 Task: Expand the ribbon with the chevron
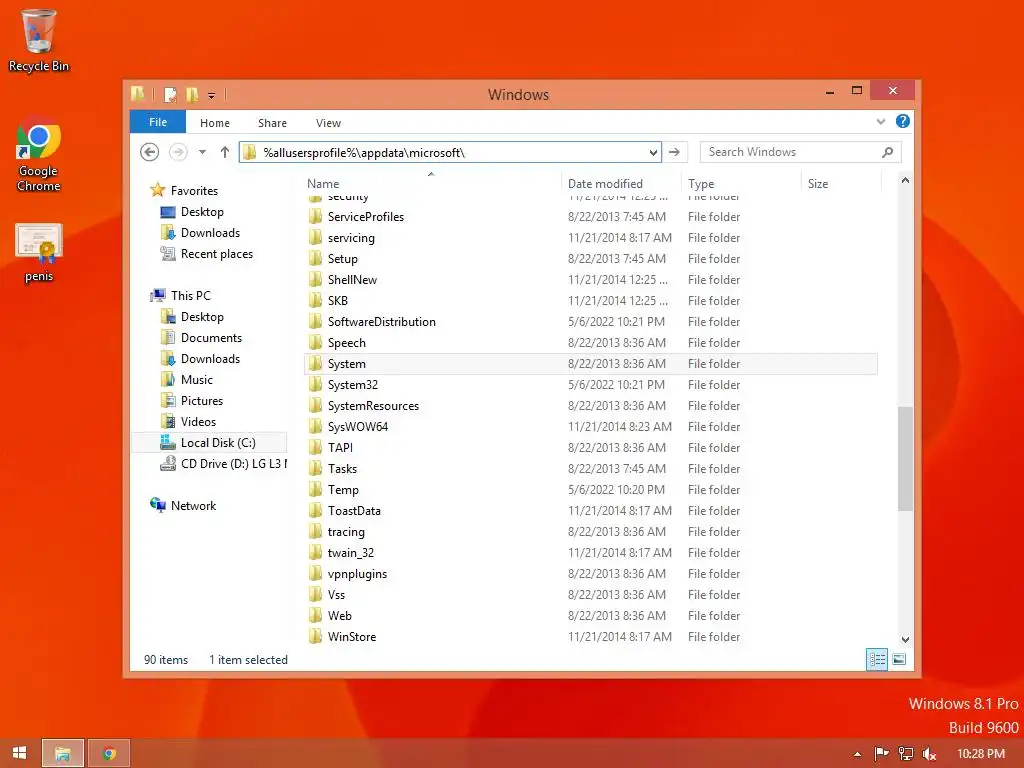(880, 121)
